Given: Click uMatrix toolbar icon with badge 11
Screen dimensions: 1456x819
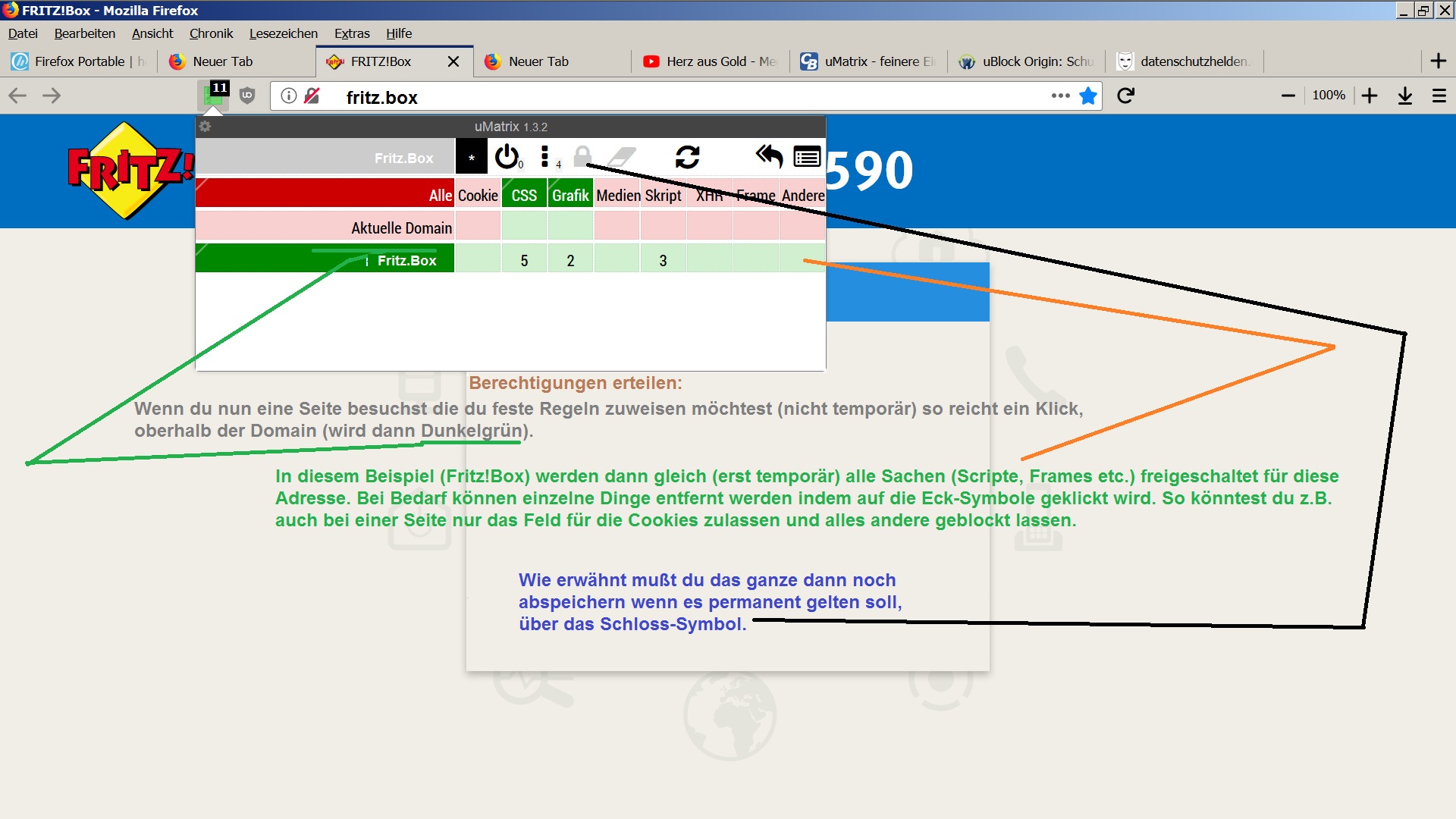Looking at the screenshot, I should point(213,96).
